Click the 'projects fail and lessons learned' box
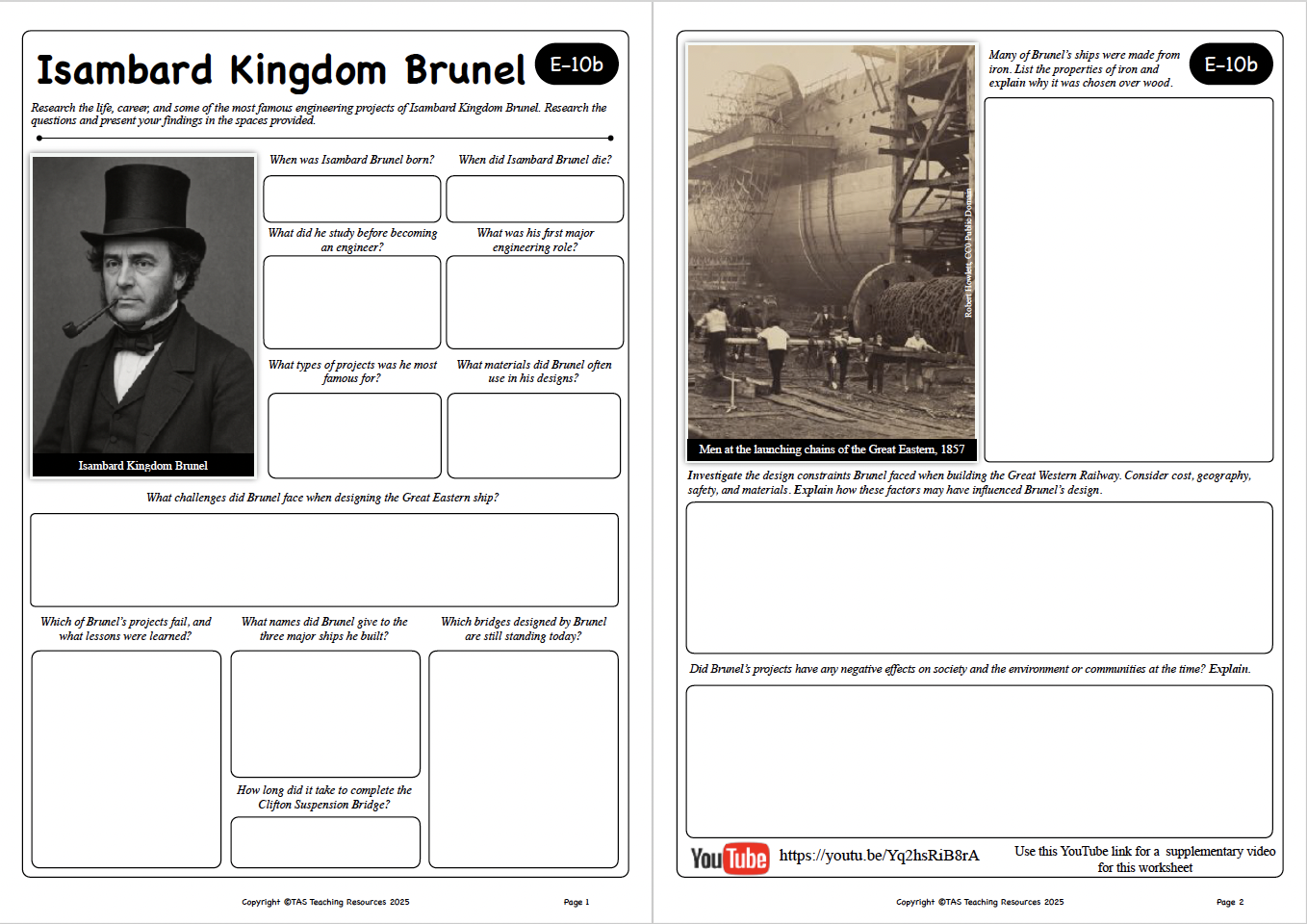Viewport: 1307px width, 924px height. tap(126, 759)
